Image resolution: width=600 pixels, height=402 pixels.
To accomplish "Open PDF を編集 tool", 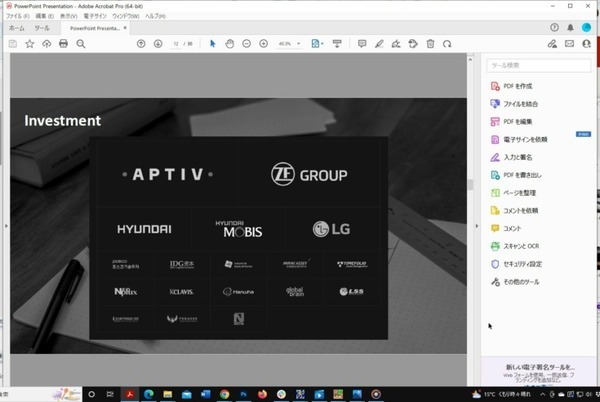I will point(519,121).
